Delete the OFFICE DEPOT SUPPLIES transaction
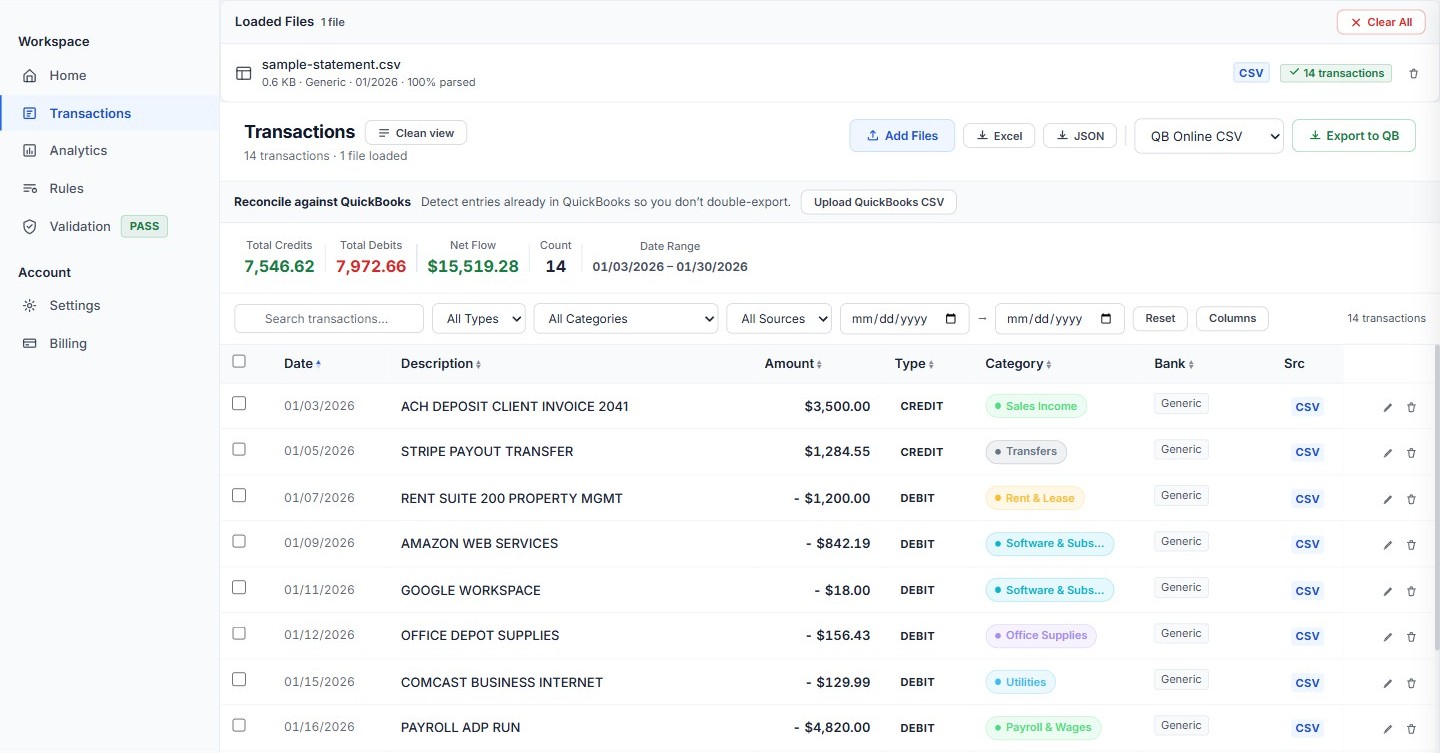Viewport: 1440px width, 753px height. point(1411,637)
